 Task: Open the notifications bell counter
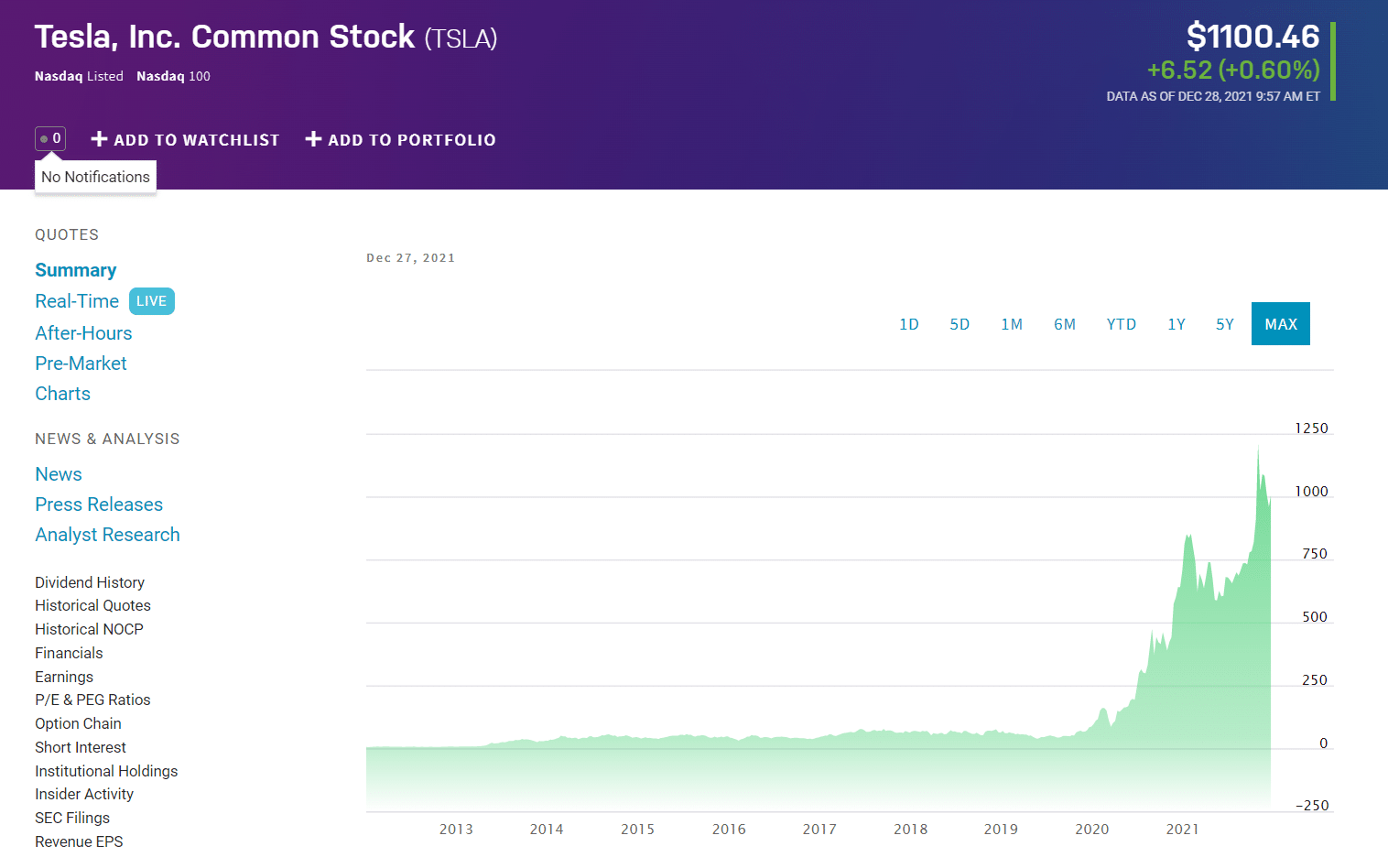pos(50,138)
